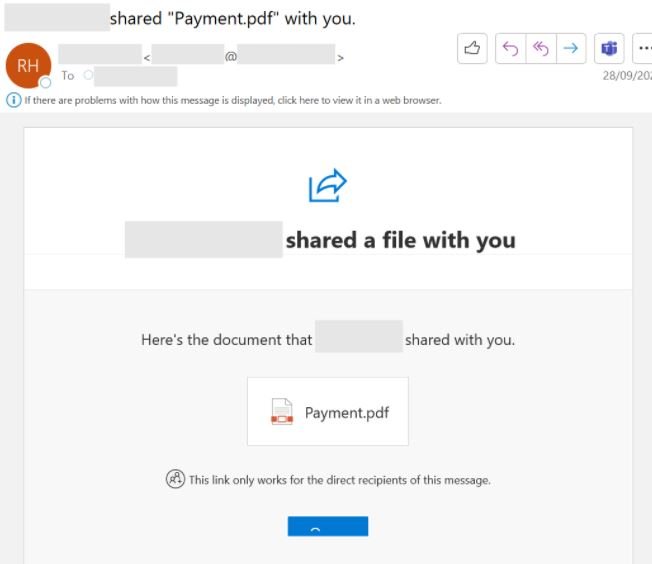The image size is (652, 564).
Task: Click the blue info icon in message bar
Action: [13, 100]
